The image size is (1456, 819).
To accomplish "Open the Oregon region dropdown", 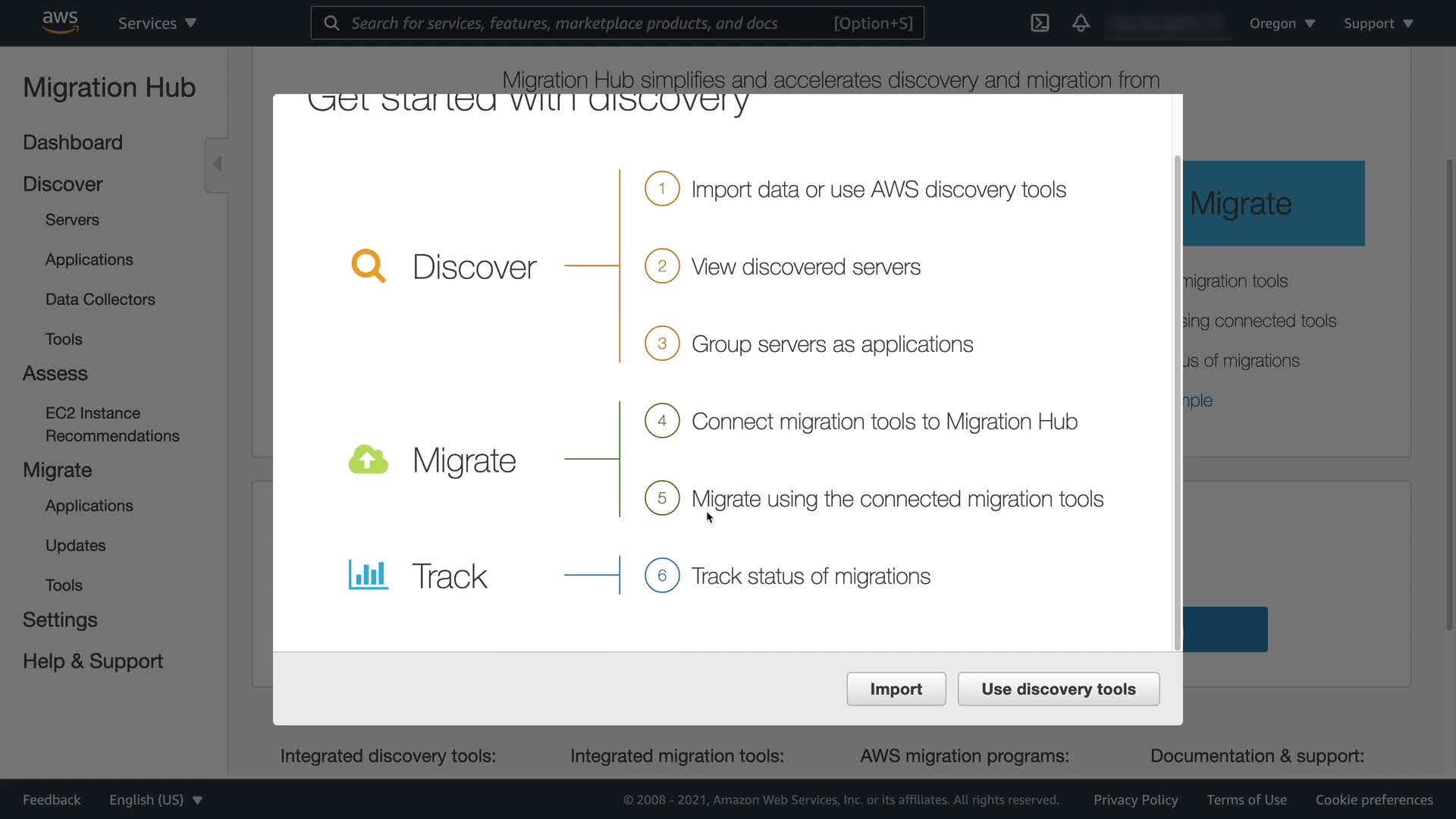I will 1282,24.
